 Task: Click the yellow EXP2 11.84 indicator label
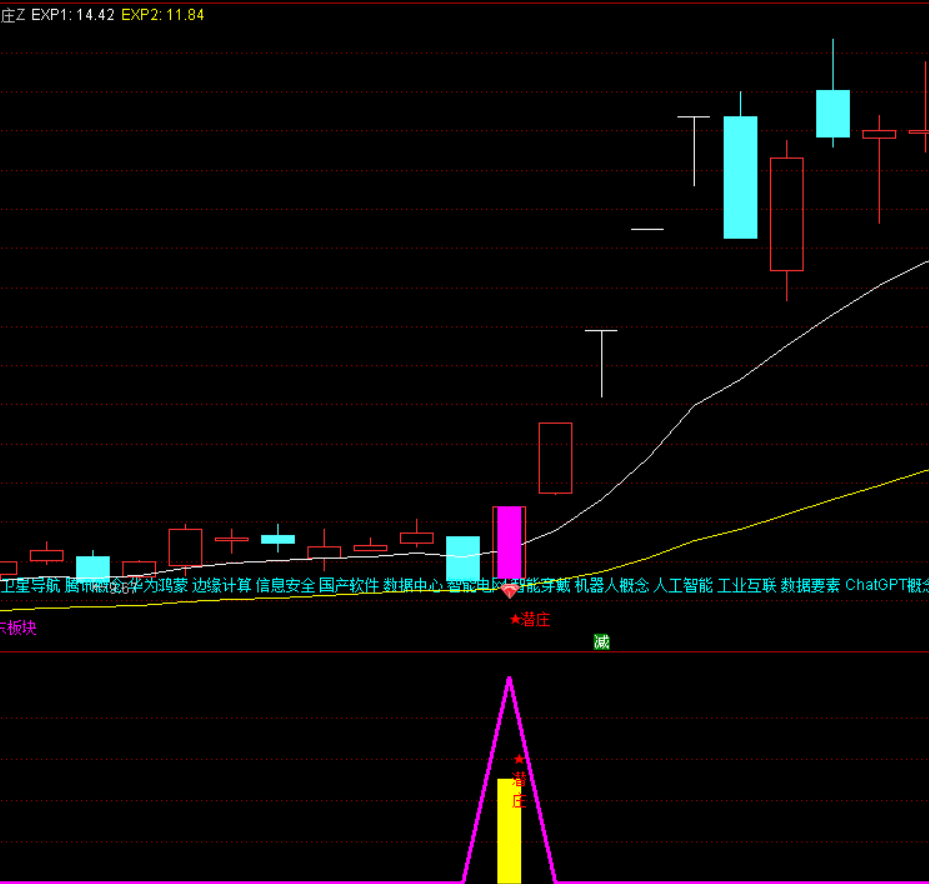tap(162, 15)
